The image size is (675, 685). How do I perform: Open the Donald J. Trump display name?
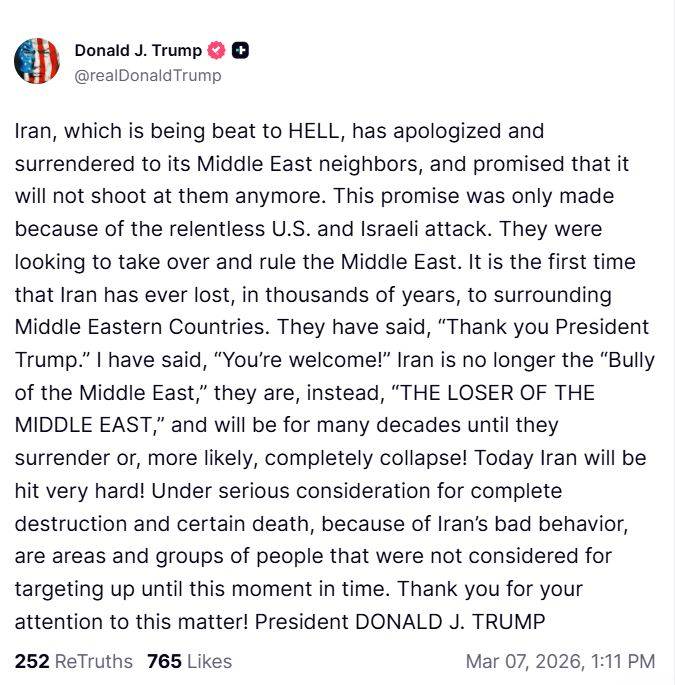(x=137, y=51)
